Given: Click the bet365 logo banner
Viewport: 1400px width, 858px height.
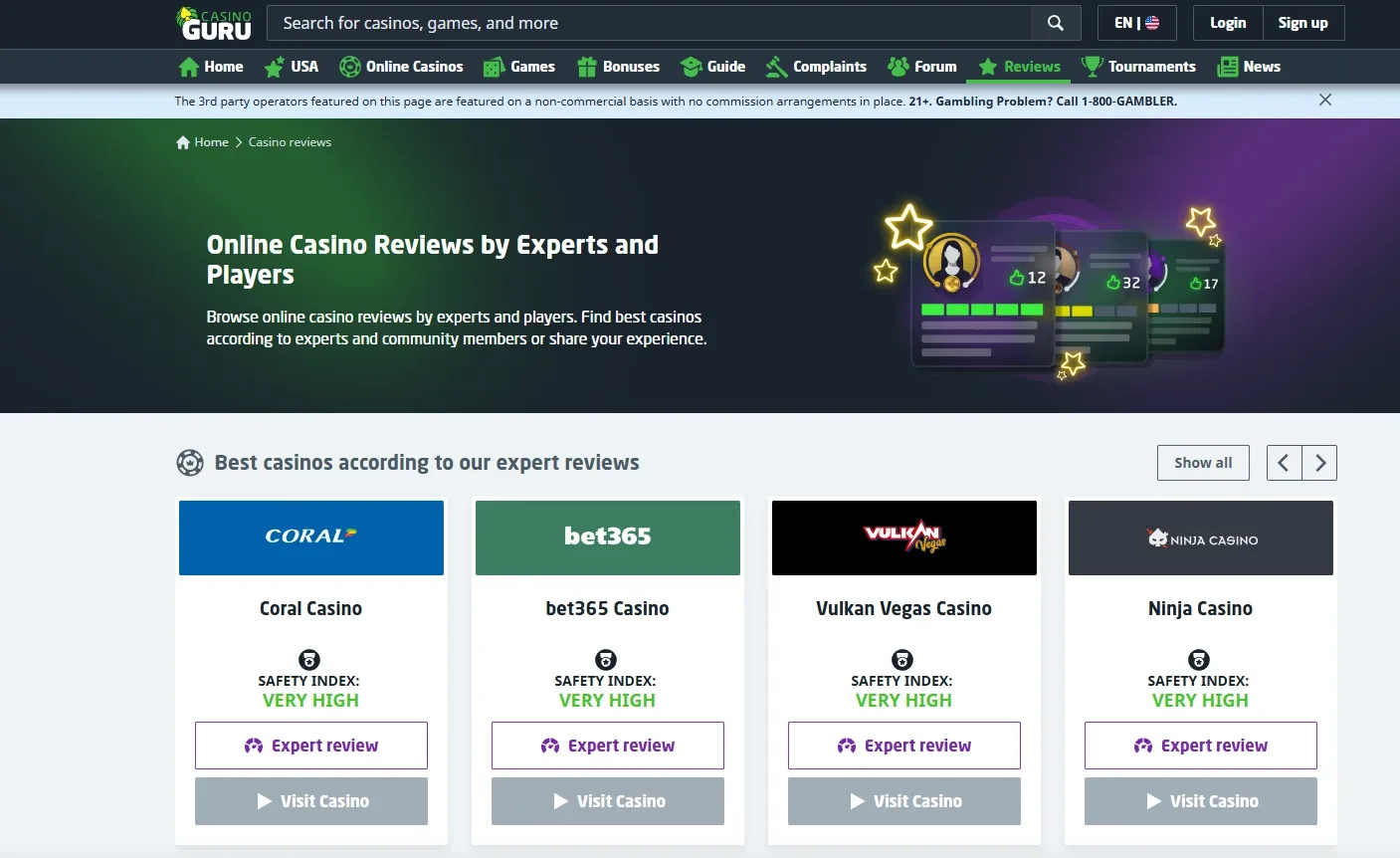Looking at the screenshot, I should [607, 538].
